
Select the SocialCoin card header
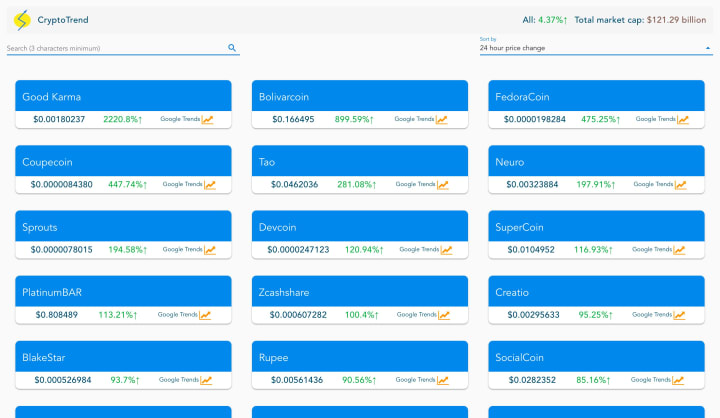point(596,357)
